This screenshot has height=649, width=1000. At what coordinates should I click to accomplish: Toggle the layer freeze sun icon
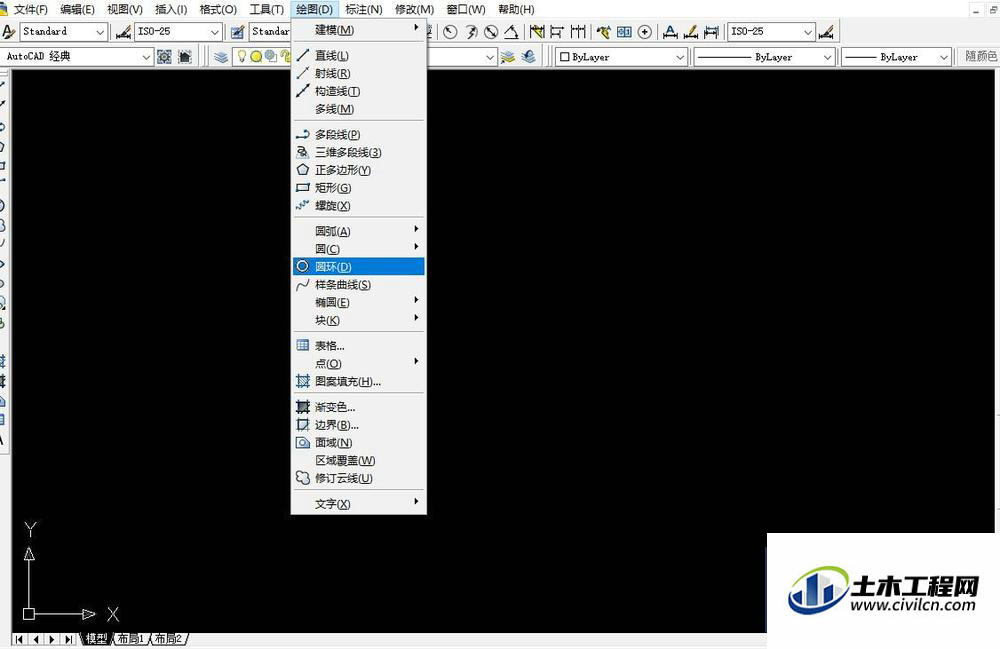click(x=256, y=57)
